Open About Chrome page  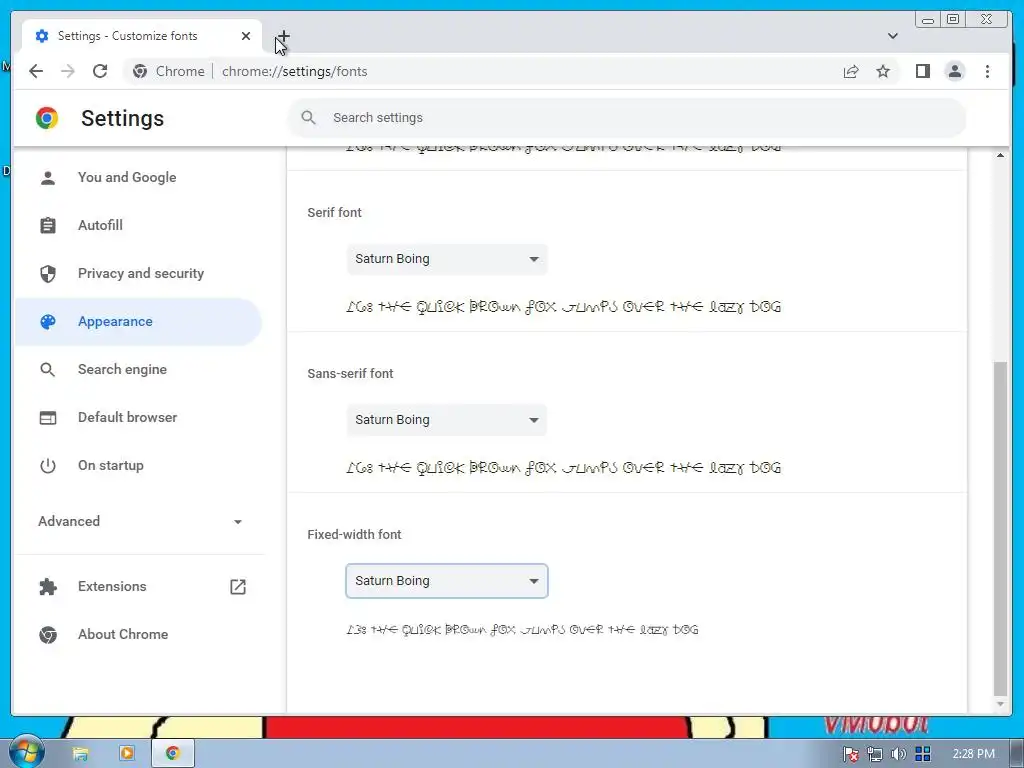coord(138,634)
